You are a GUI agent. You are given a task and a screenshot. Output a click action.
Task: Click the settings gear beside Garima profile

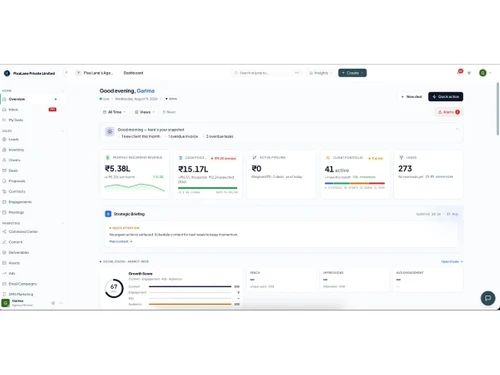tap(53, 303)
